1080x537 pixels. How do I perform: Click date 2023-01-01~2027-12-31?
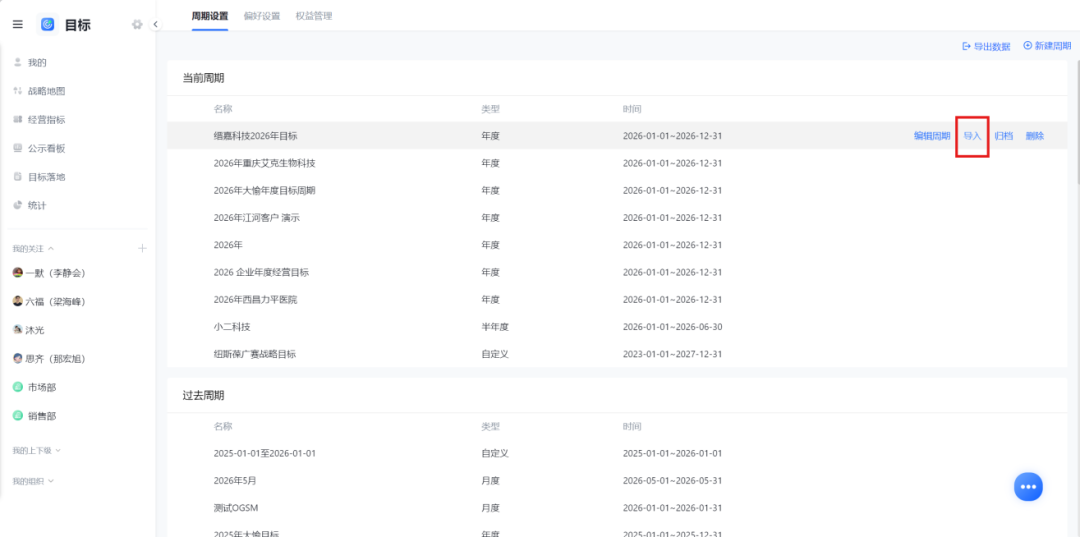[672, 354]
